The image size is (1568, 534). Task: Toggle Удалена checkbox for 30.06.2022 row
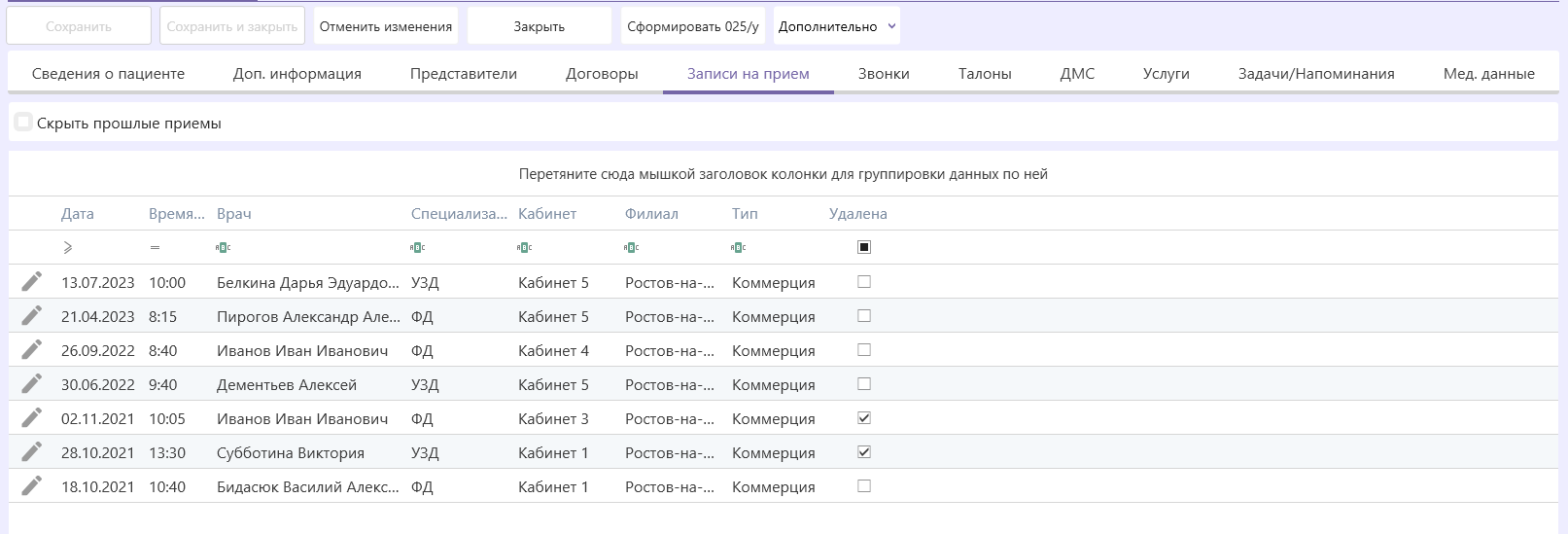point(864,384)
